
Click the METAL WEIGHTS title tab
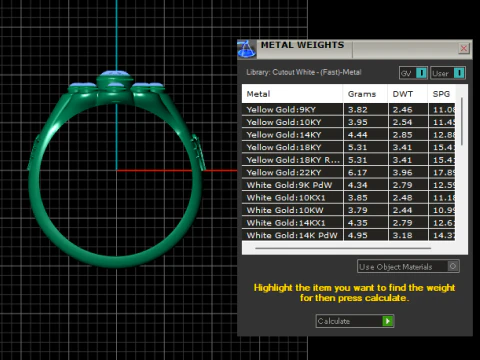[302, 45]
